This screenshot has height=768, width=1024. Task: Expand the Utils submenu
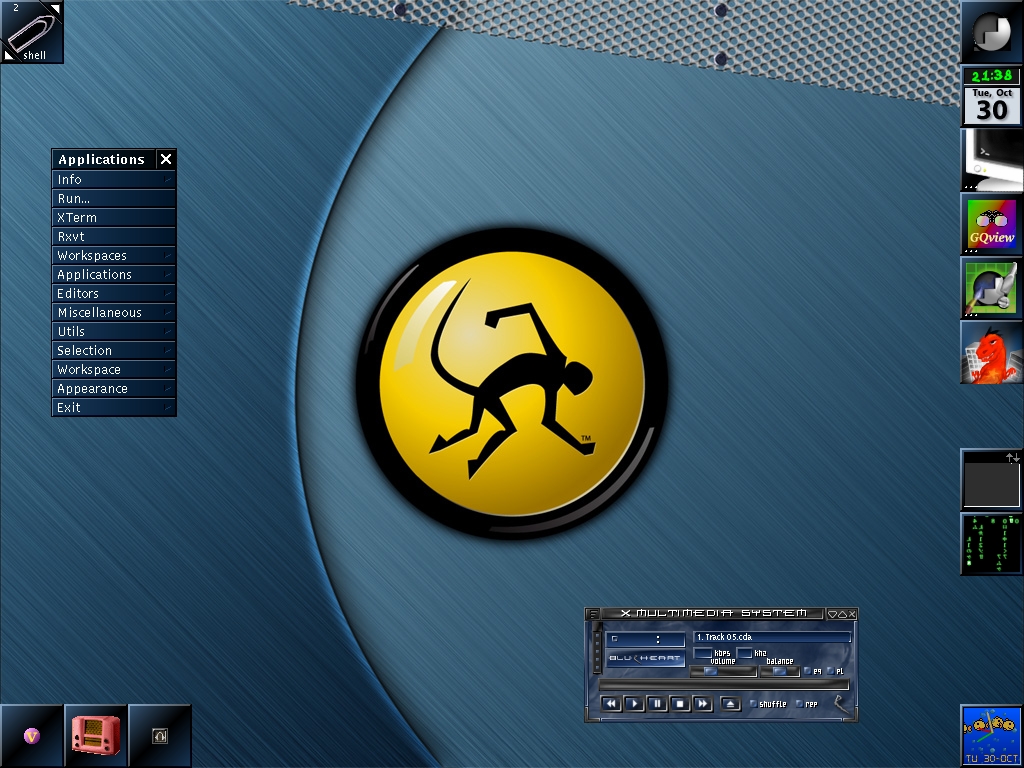(x=114, y=331)
